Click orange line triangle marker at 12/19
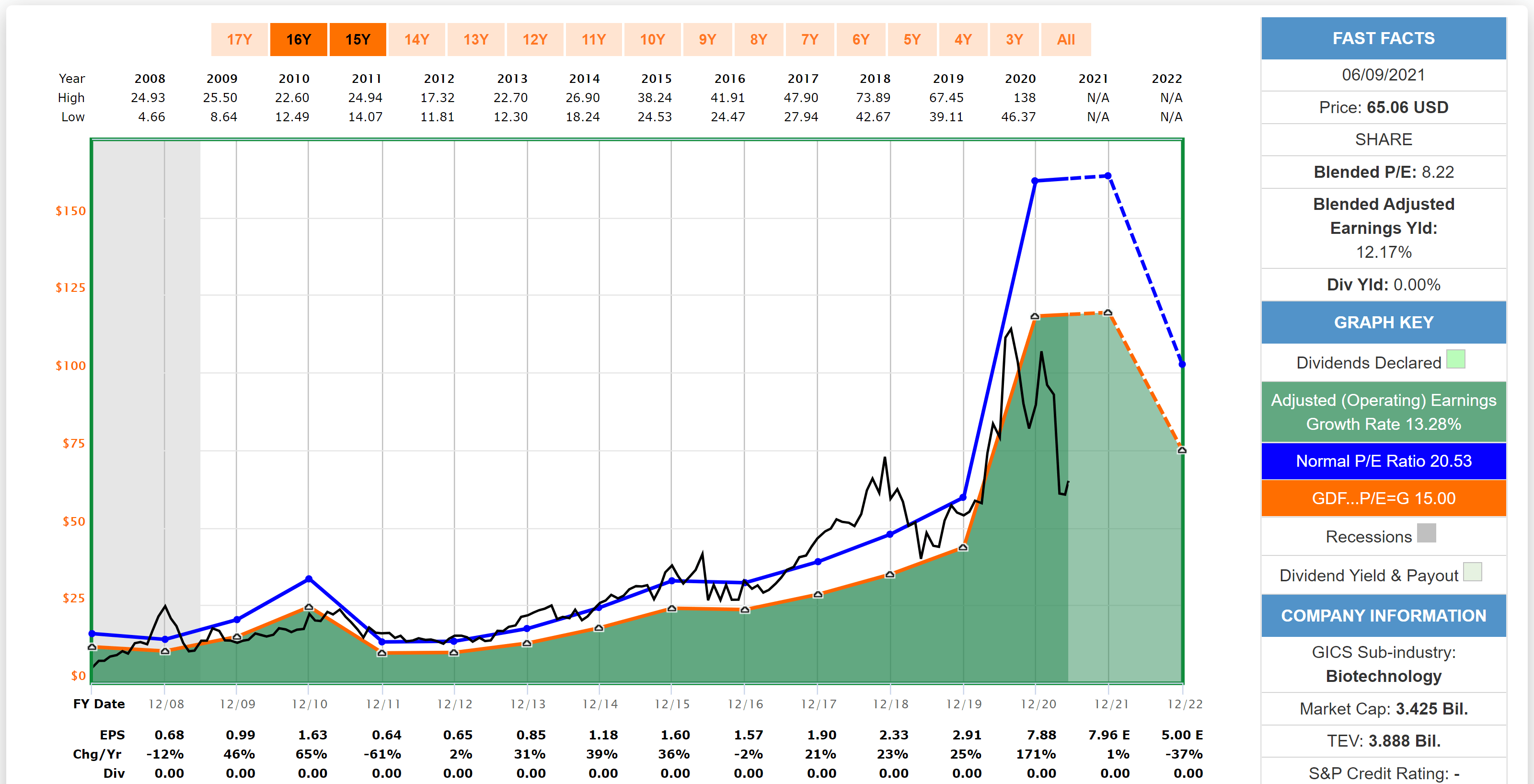The width and height of the screenshot is (1534, 784). [963, 548]
